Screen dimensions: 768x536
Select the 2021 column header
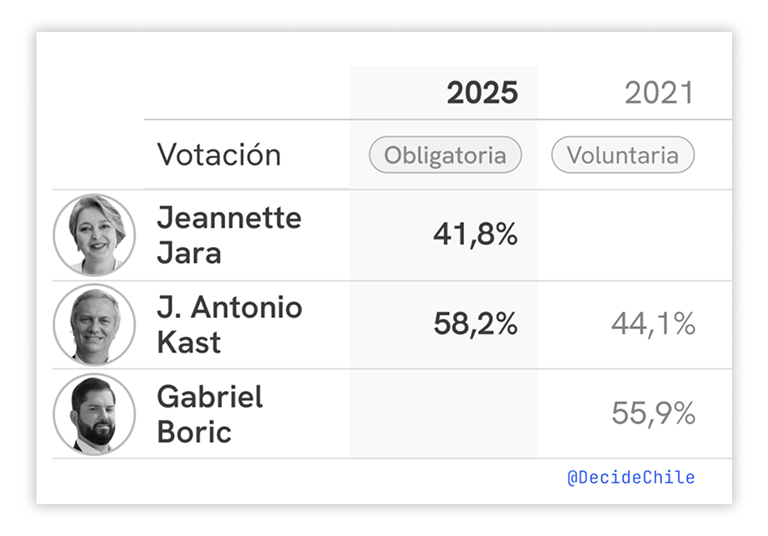(658, 93)
